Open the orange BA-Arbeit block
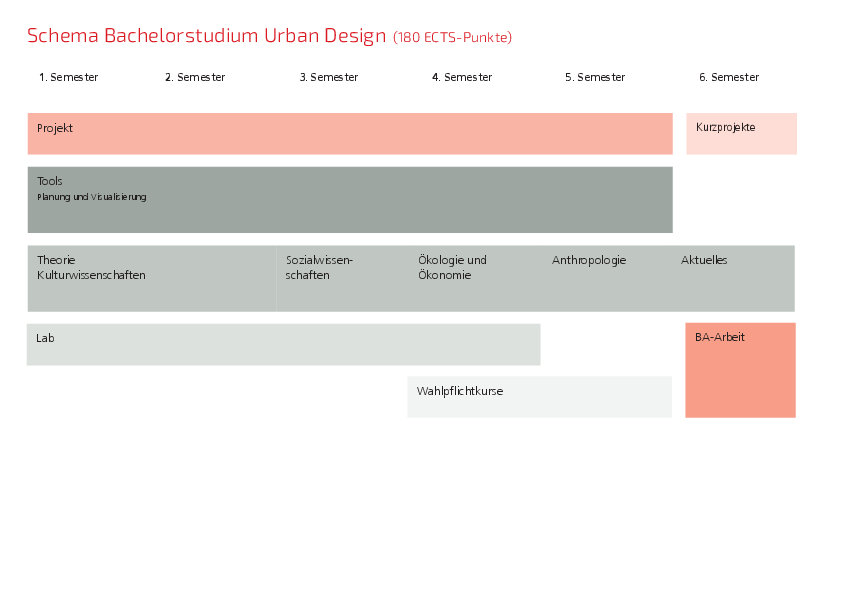 (x=740, y=370)
